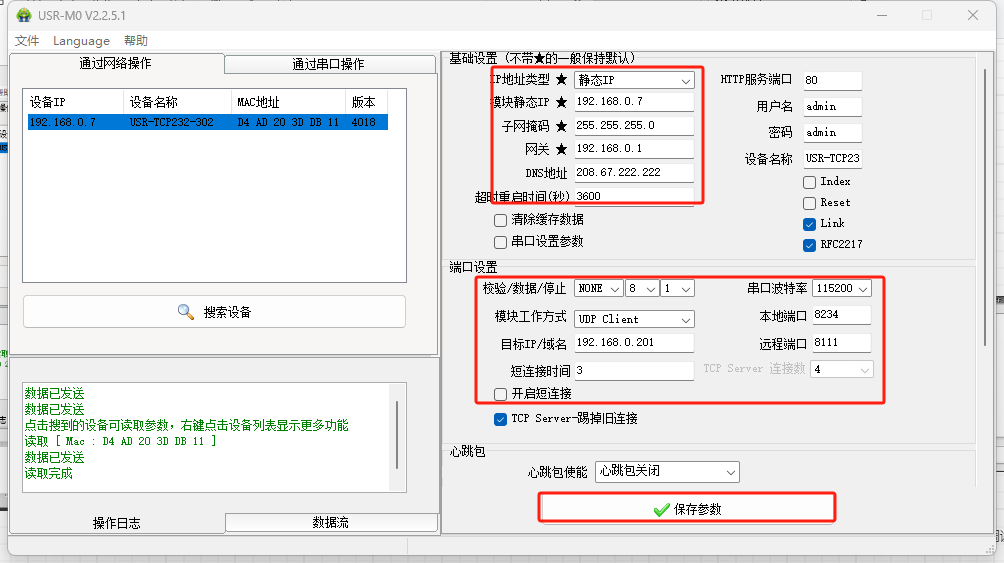Click the 保存参数 button
1004x563 pixels.
(687, 509)
